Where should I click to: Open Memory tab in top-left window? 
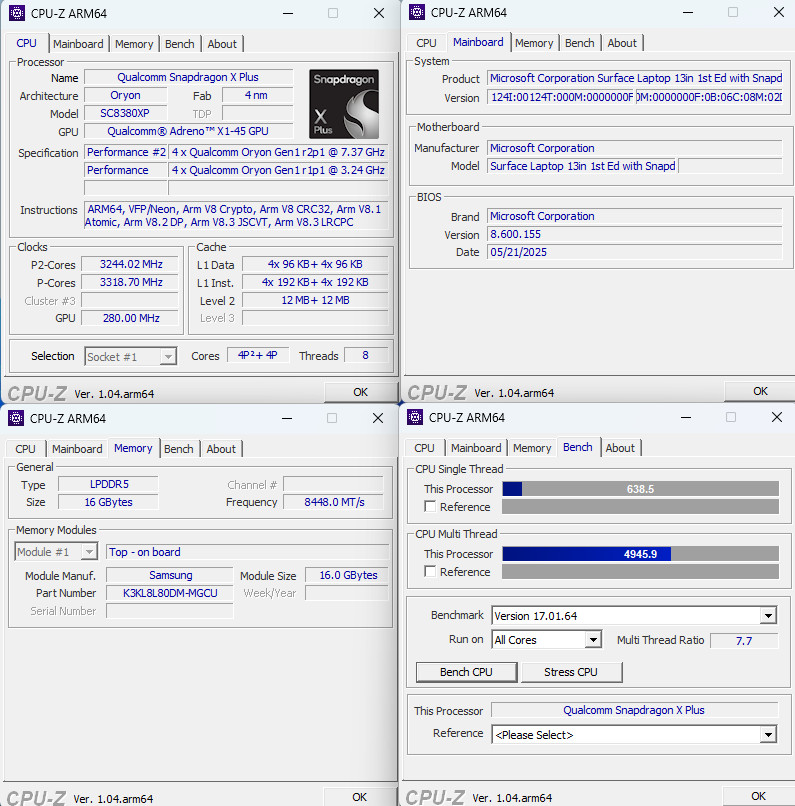[x=134, y=44]
